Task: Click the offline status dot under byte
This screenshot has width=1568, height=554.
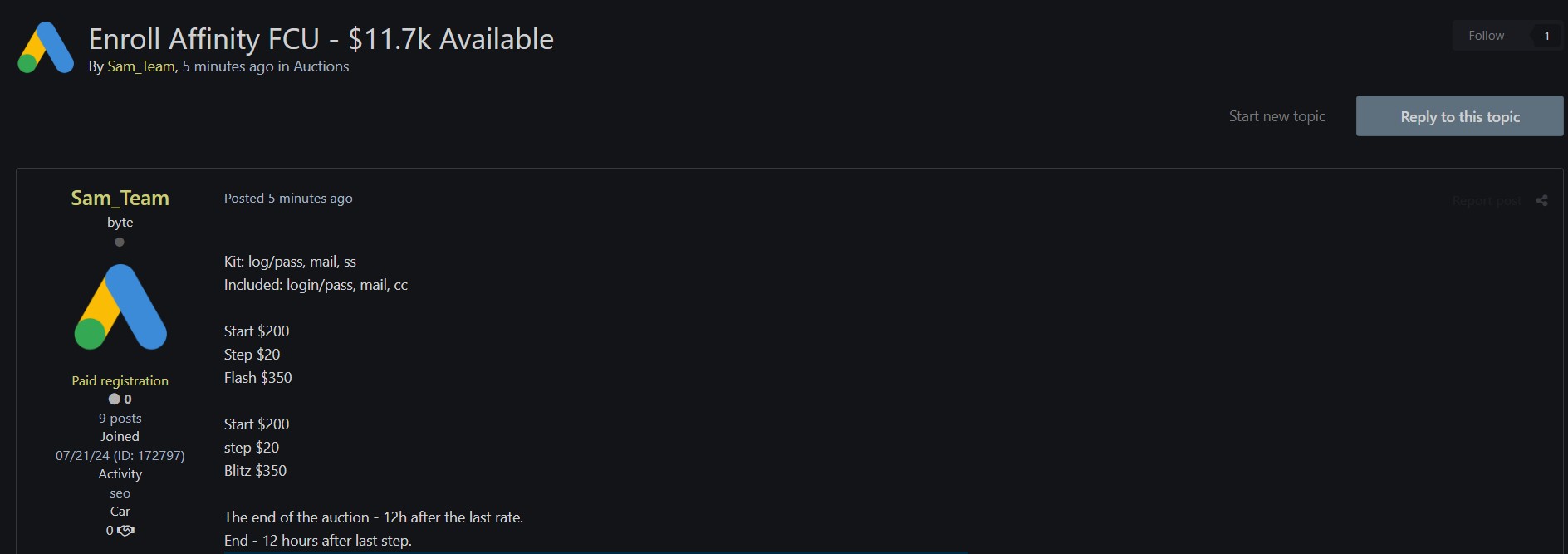Action: (120, 243)
